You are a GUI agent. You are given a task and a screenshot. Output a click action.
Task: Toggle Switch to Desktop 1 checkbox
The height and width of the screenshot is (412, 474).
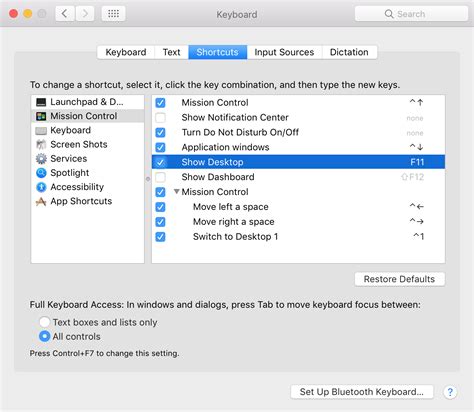pos(160,237)
